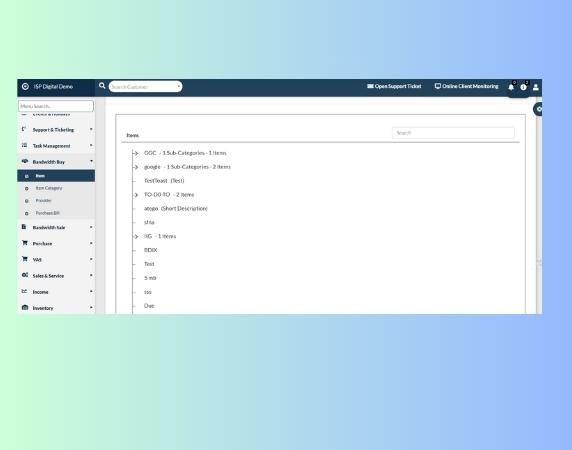Expand the IIG category arrow
572x450 pixels.
(x=136, y=237)
